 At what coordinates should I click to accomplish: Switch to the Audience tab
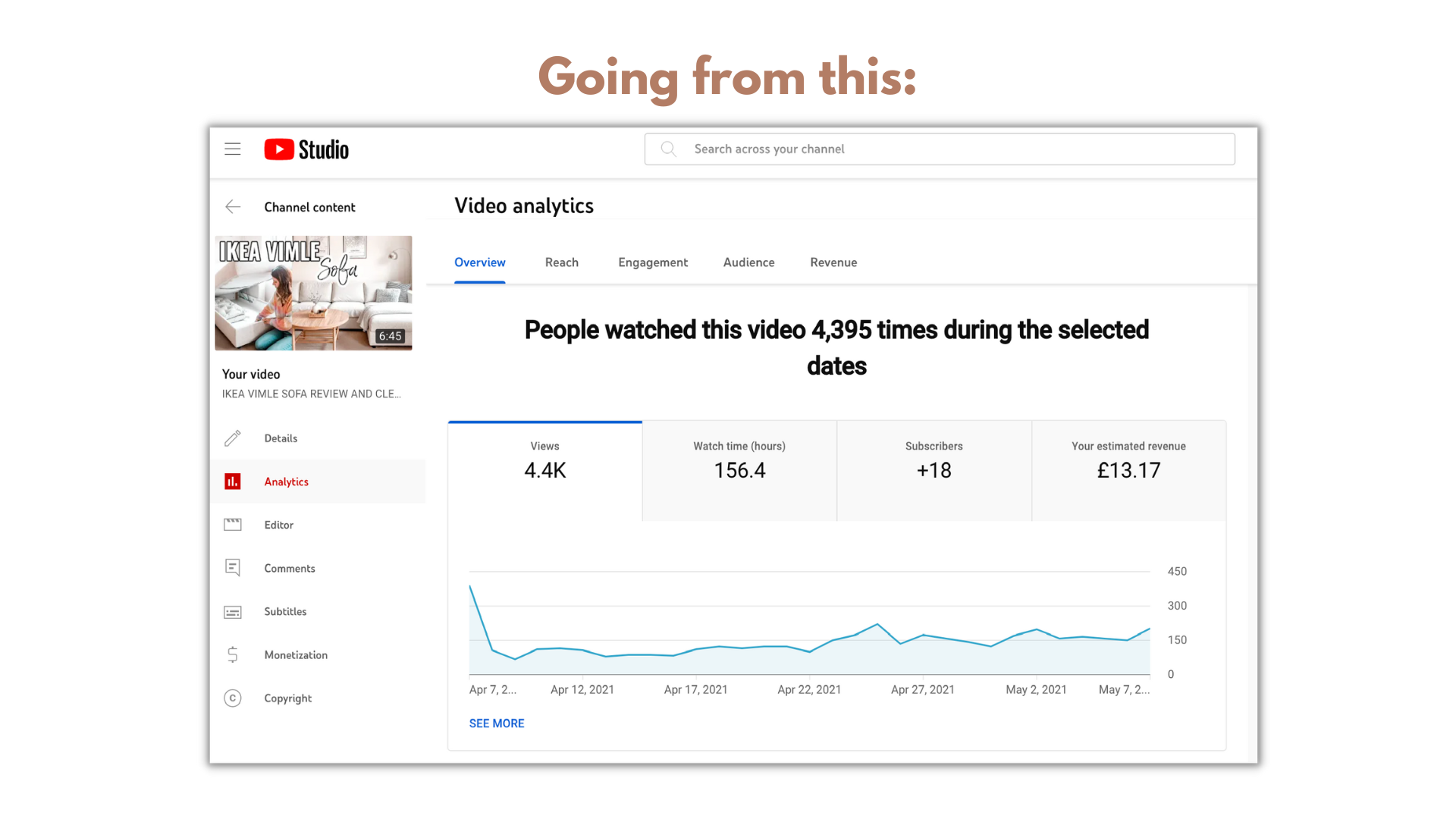coord(749,262)
